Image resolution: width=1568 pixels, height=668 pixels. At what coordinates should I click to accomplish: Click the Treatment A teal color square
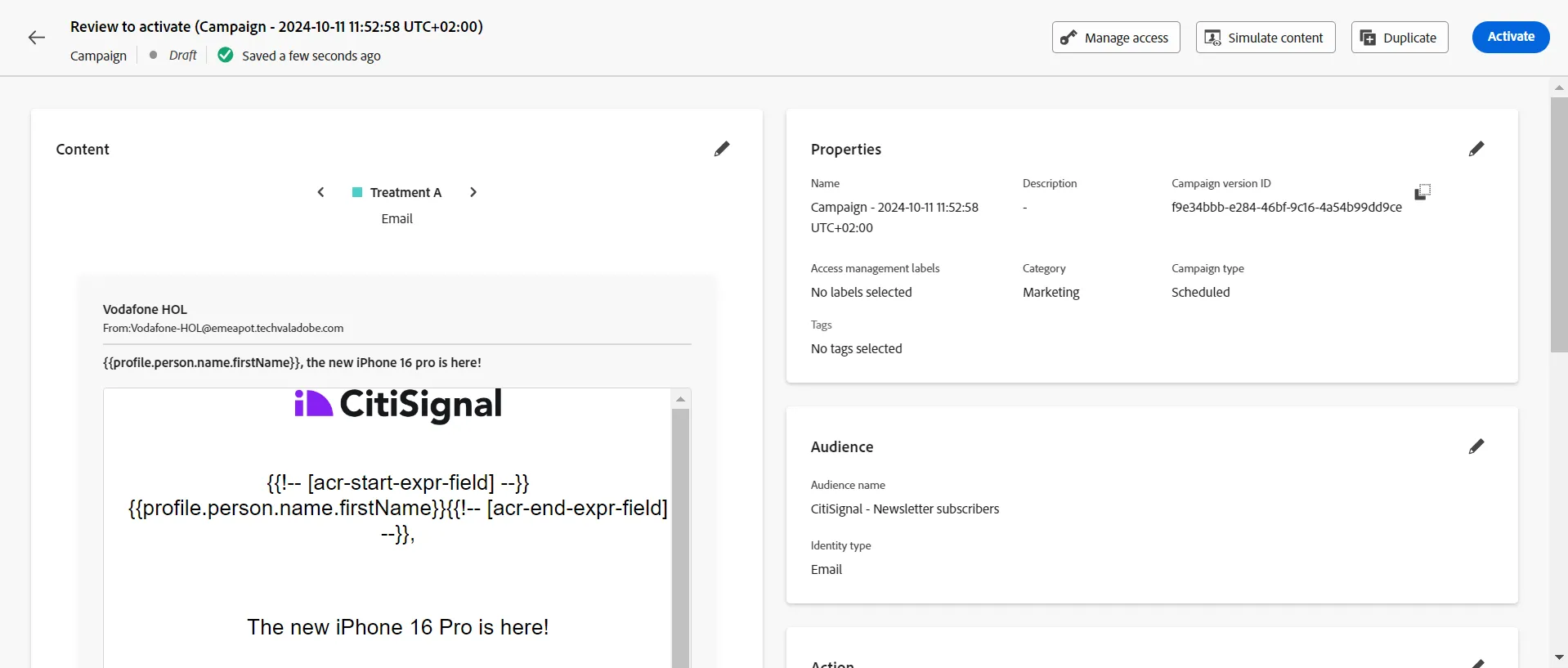point(357,192)
